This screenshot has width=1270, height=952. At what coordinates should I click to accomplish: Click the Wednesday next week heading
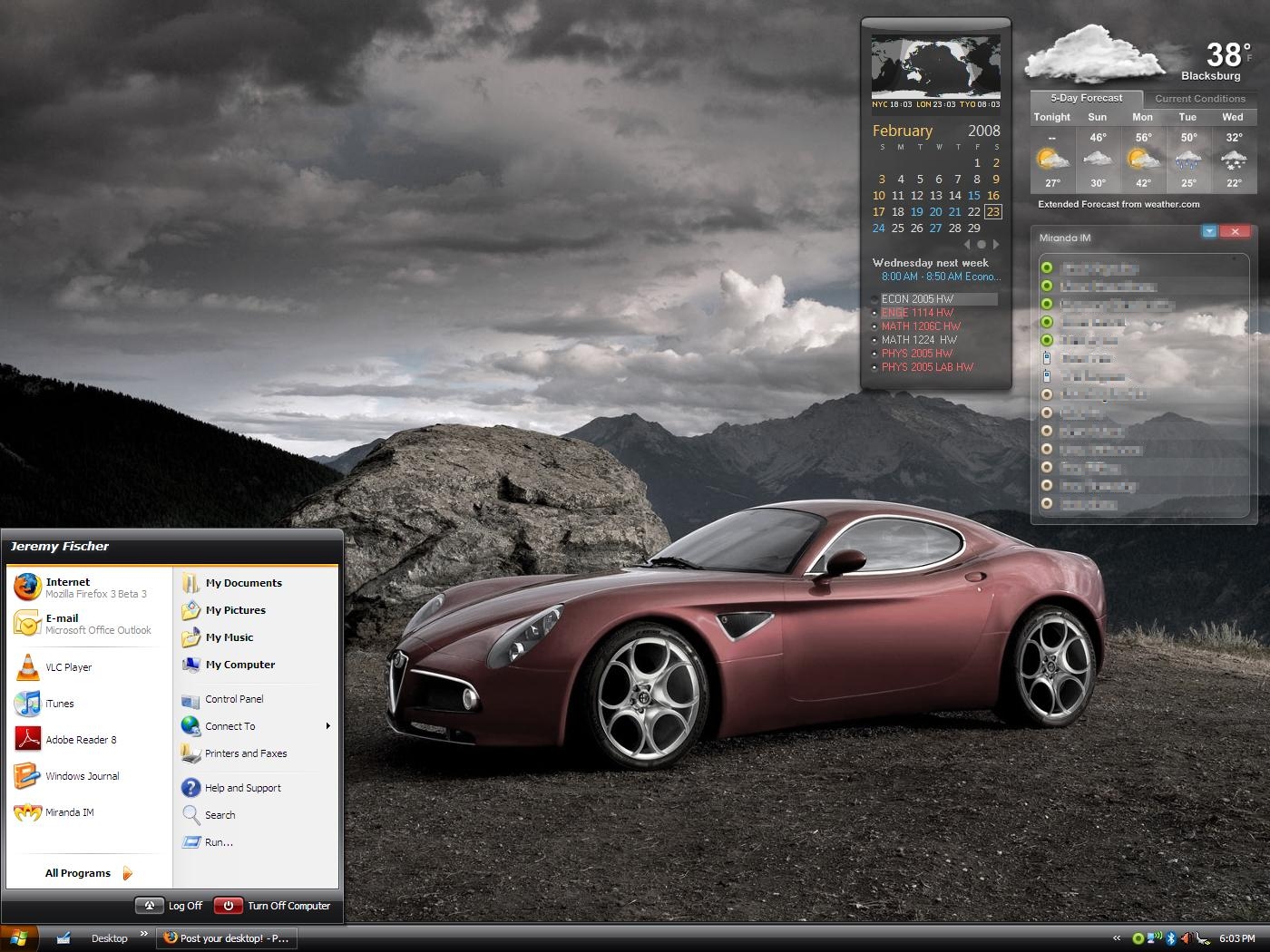pos(931,263)
